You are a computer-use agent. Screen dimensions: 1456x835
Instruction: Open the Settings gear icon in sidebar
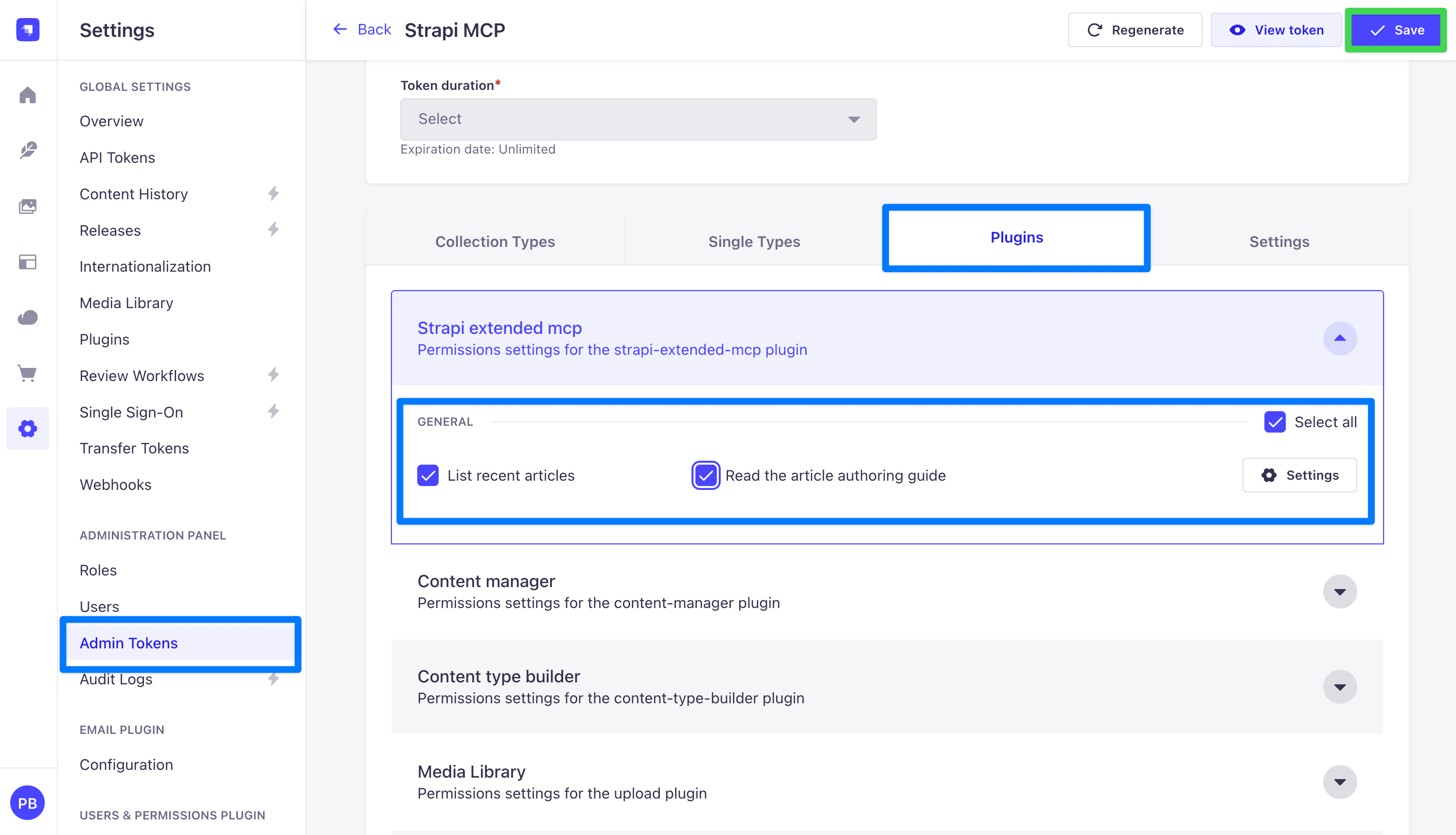[28, 428]
